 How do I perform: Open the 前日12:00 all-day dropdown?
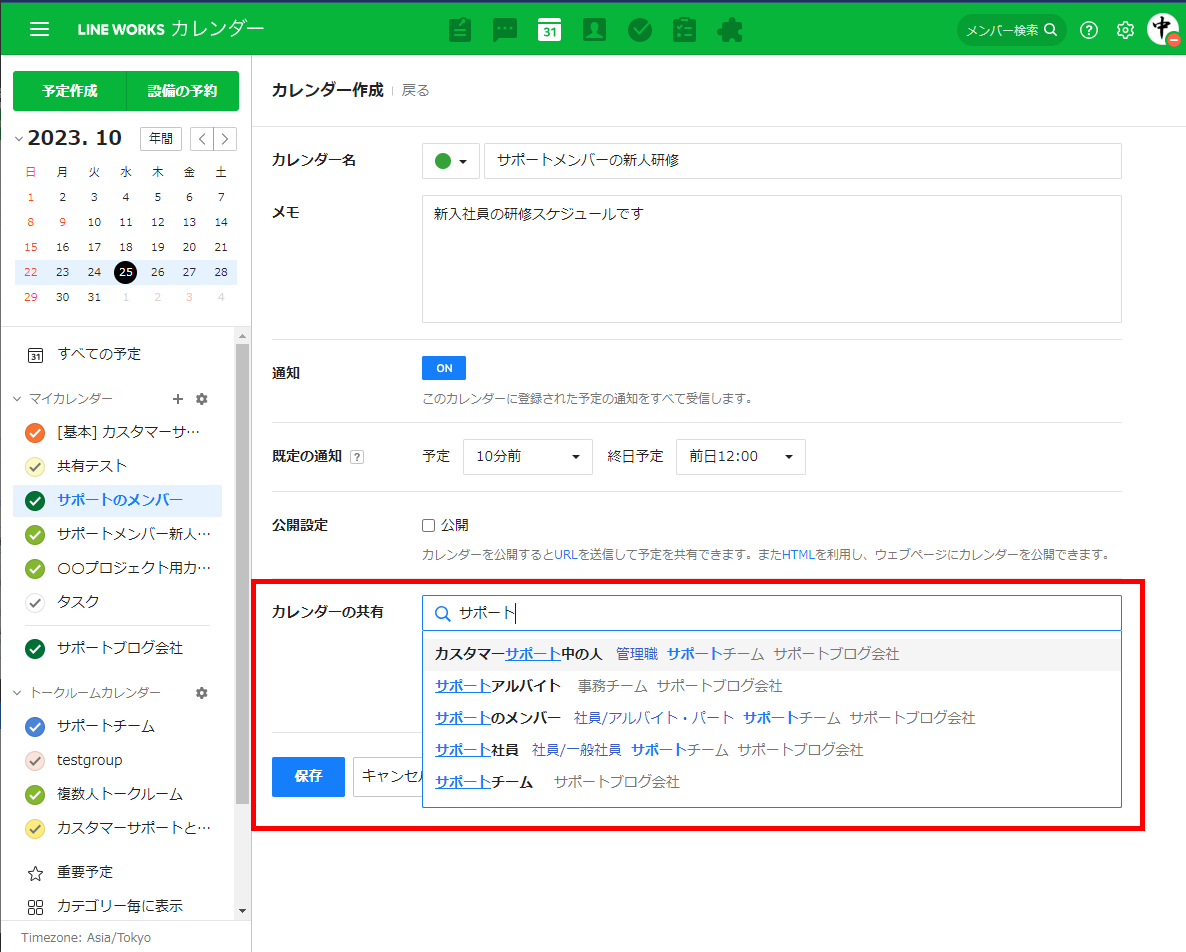point(740,456)
